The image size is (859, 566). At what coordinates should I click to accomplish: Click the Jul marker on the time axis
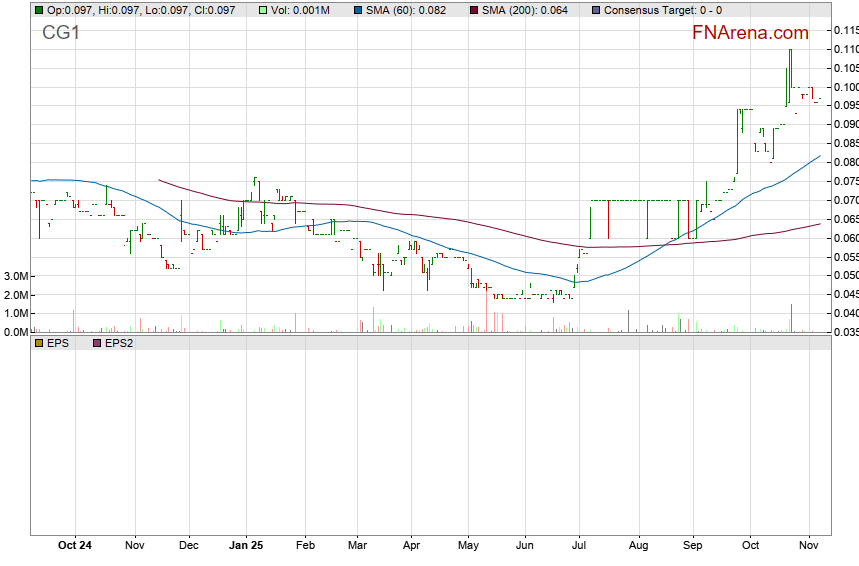[x=578, y=546]
